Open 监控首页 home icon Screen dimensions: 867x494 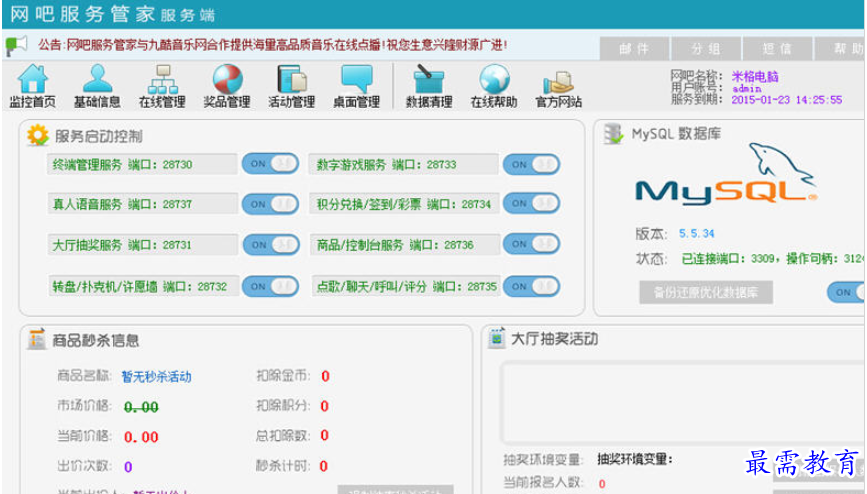[33, 79]
